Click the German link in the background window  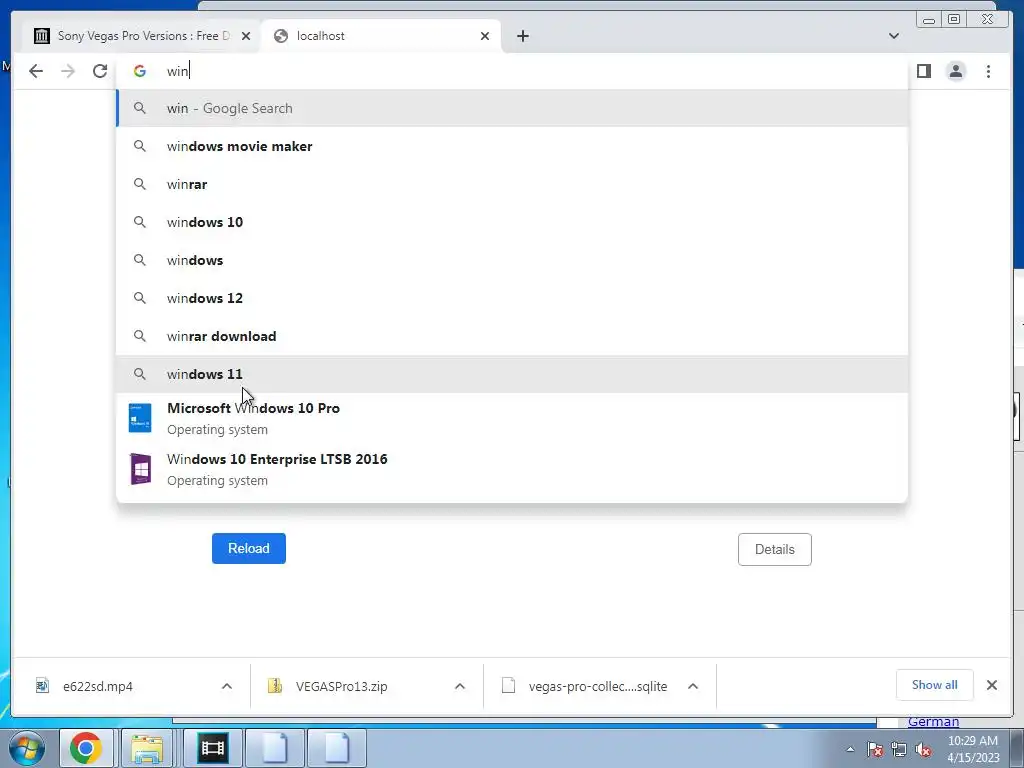pos(933,722)
